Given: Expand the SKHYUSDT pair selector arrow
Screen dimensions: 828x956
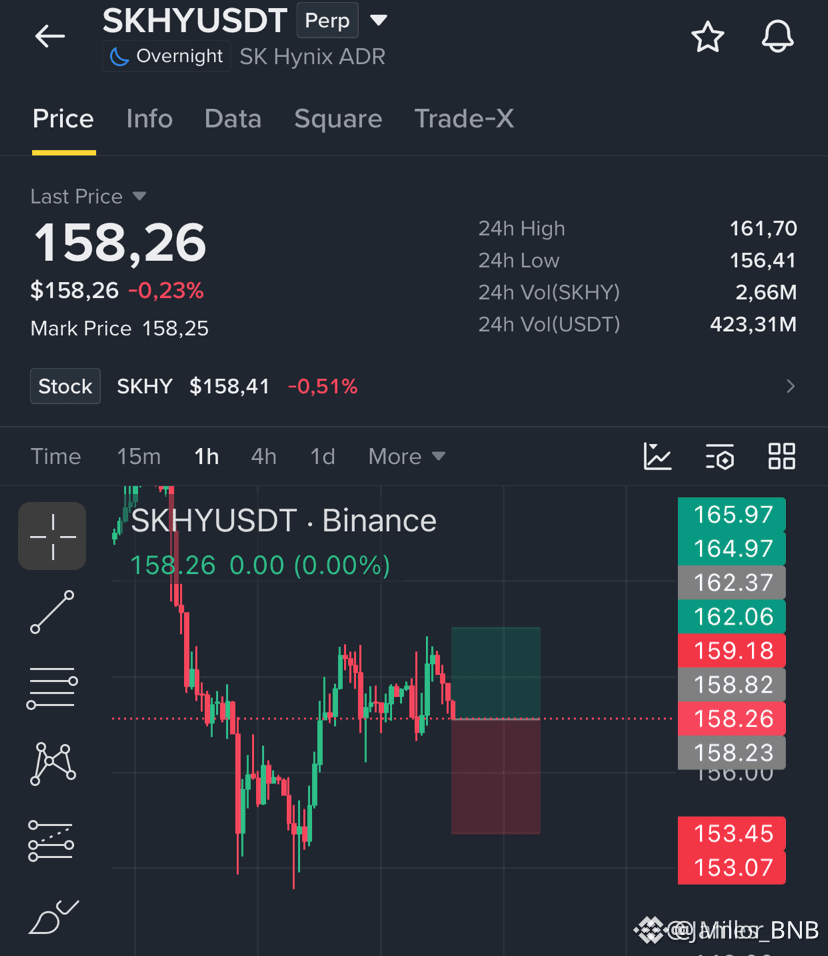Looking at the screenshot, I should [x=379, y=20].
